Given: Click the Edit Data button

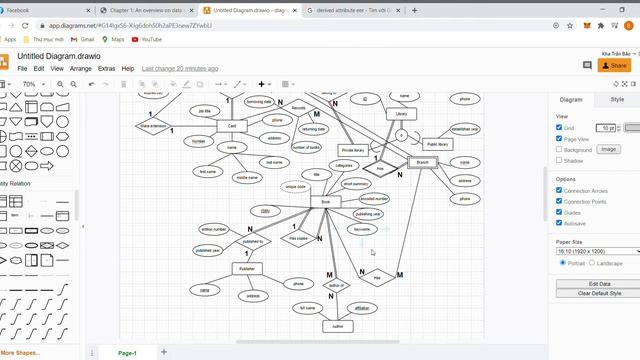Looking at the screenshot, I should coord(599,284).
